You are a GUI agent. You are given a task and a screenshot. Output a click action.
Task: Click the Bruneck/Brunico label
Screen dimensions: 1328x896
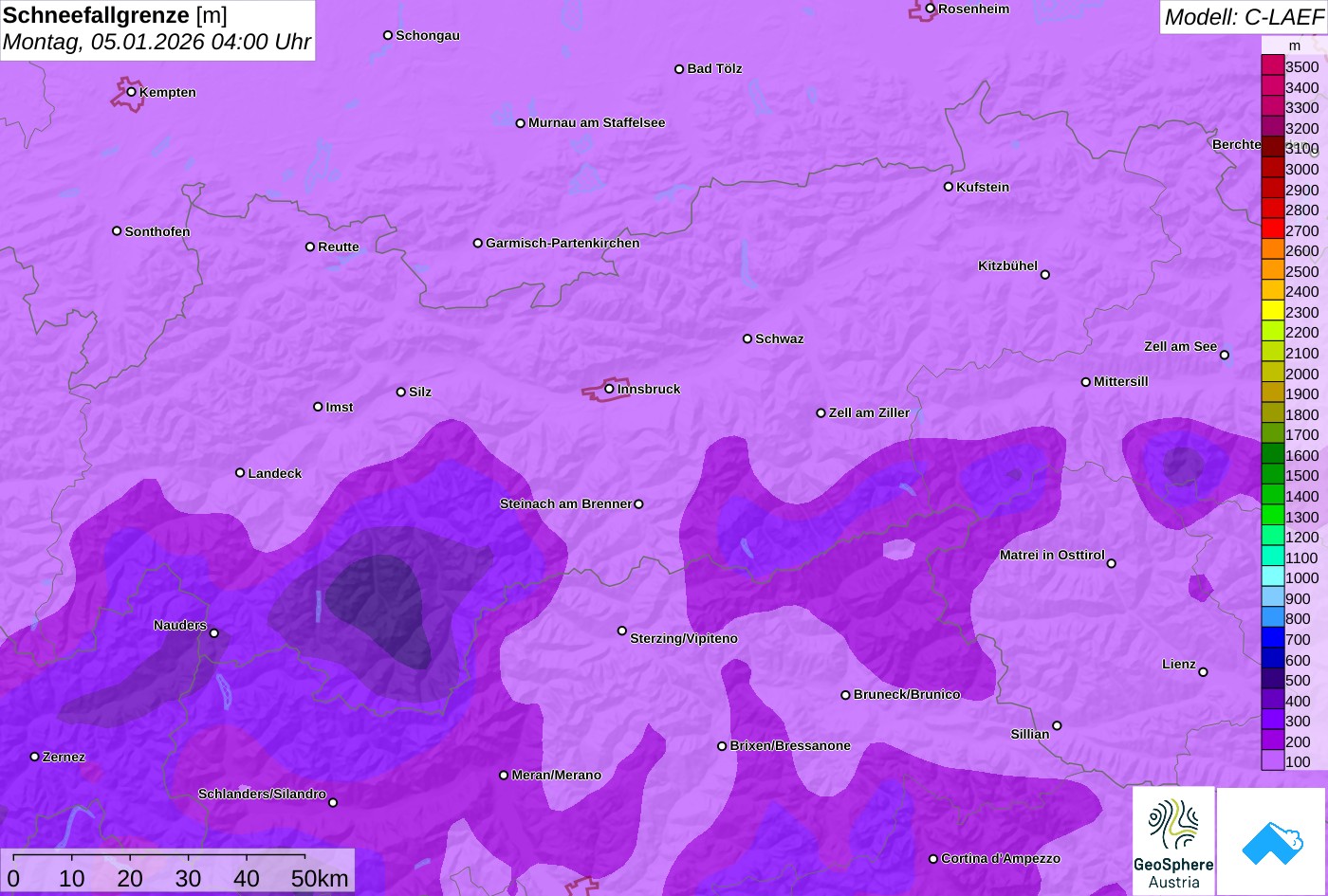[x=907, y=695]
